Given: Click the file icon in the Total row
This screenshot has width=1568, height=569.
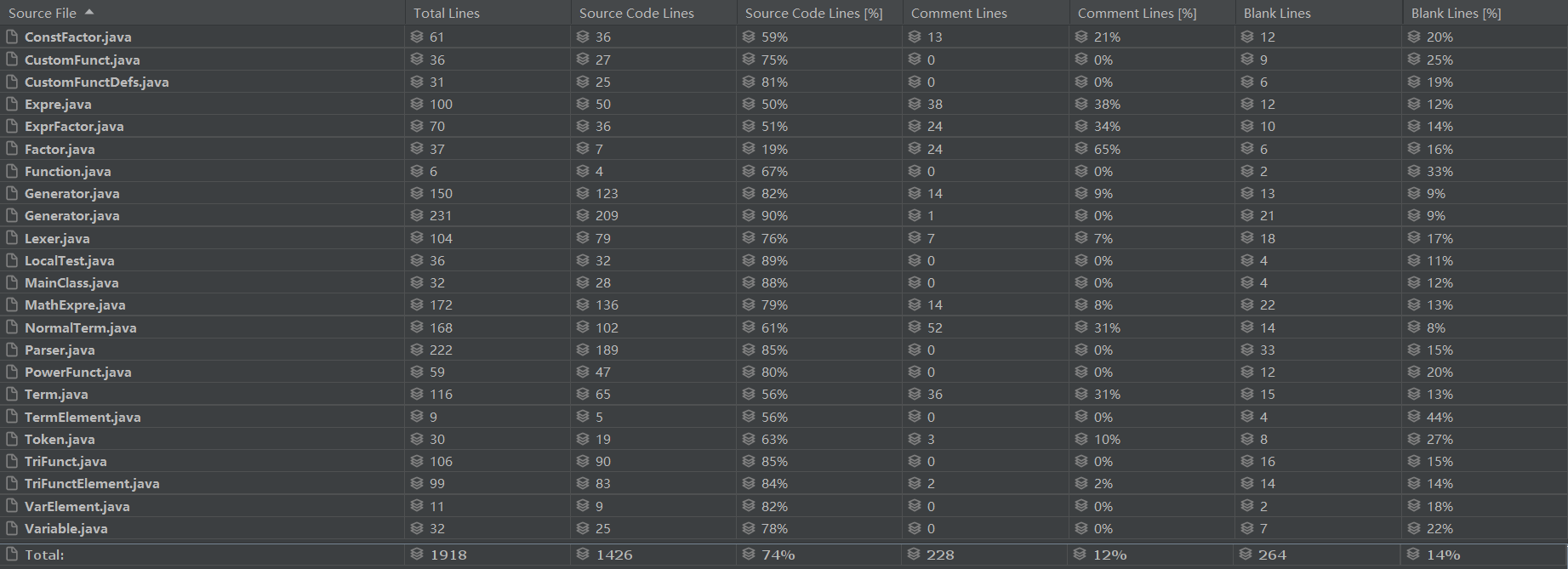Looking at the screenshot, I should click(11, 555).
